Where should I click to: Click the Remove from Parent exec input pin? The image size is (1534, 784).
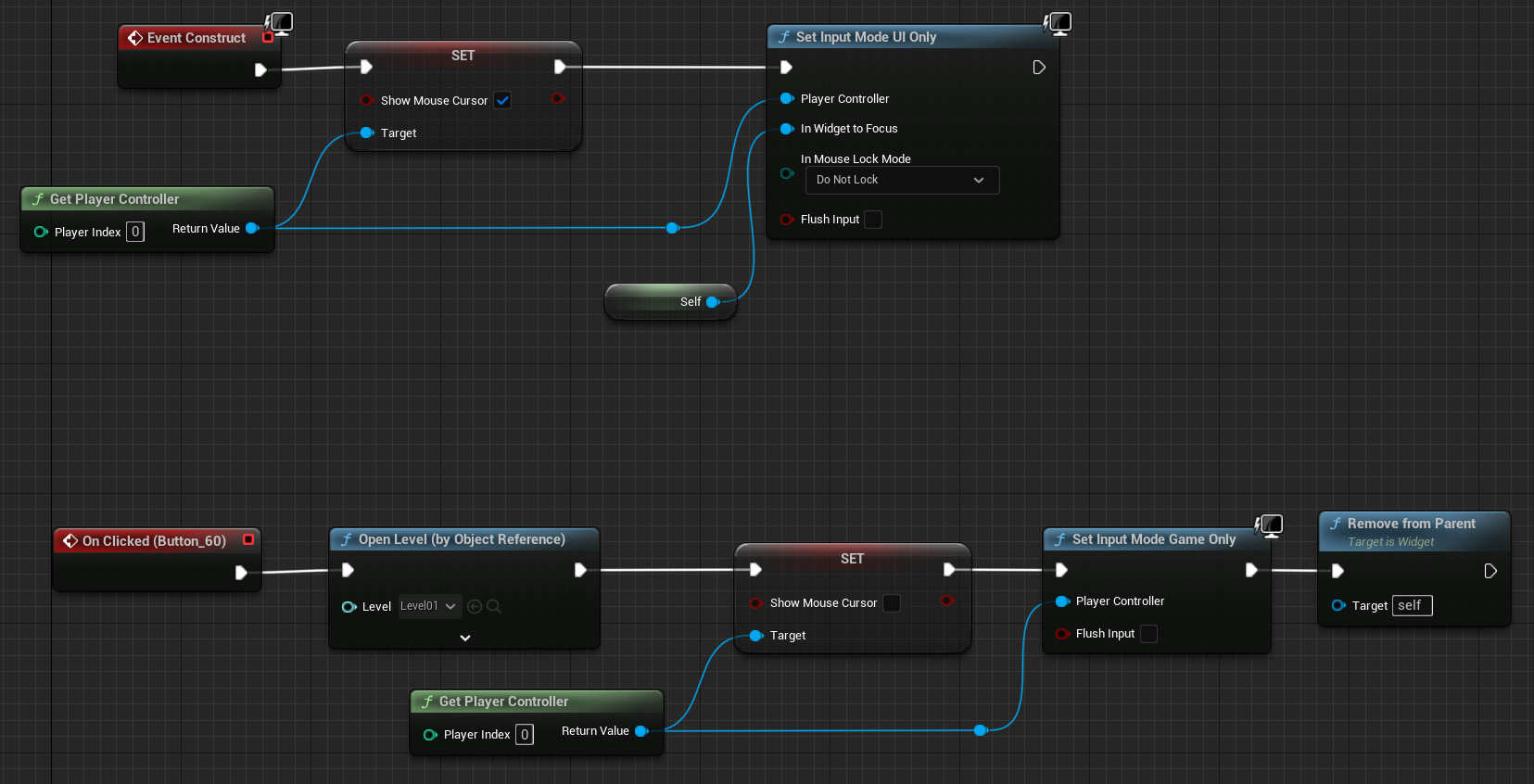tap(1337, 571)
